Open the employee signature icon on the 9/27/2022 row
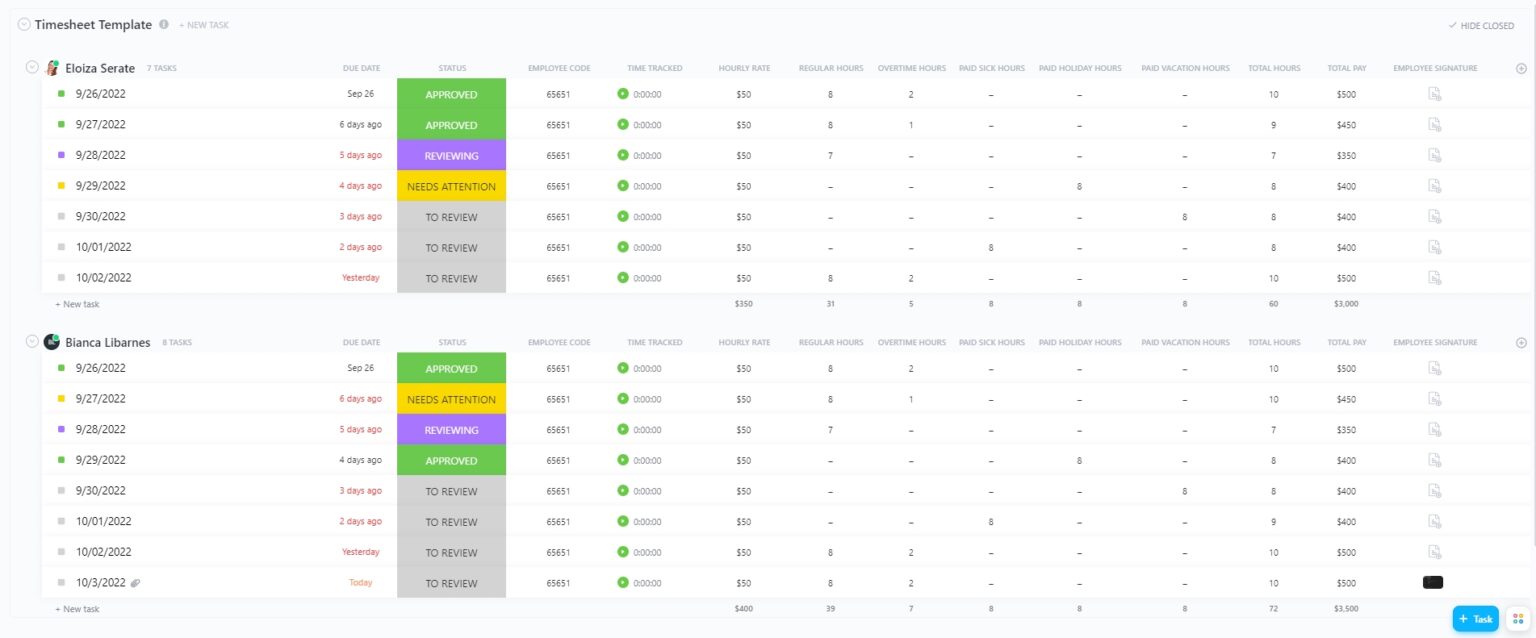Image resolution: width=1536 pixels, height=638 pixels. click(x=1434, y=124)
